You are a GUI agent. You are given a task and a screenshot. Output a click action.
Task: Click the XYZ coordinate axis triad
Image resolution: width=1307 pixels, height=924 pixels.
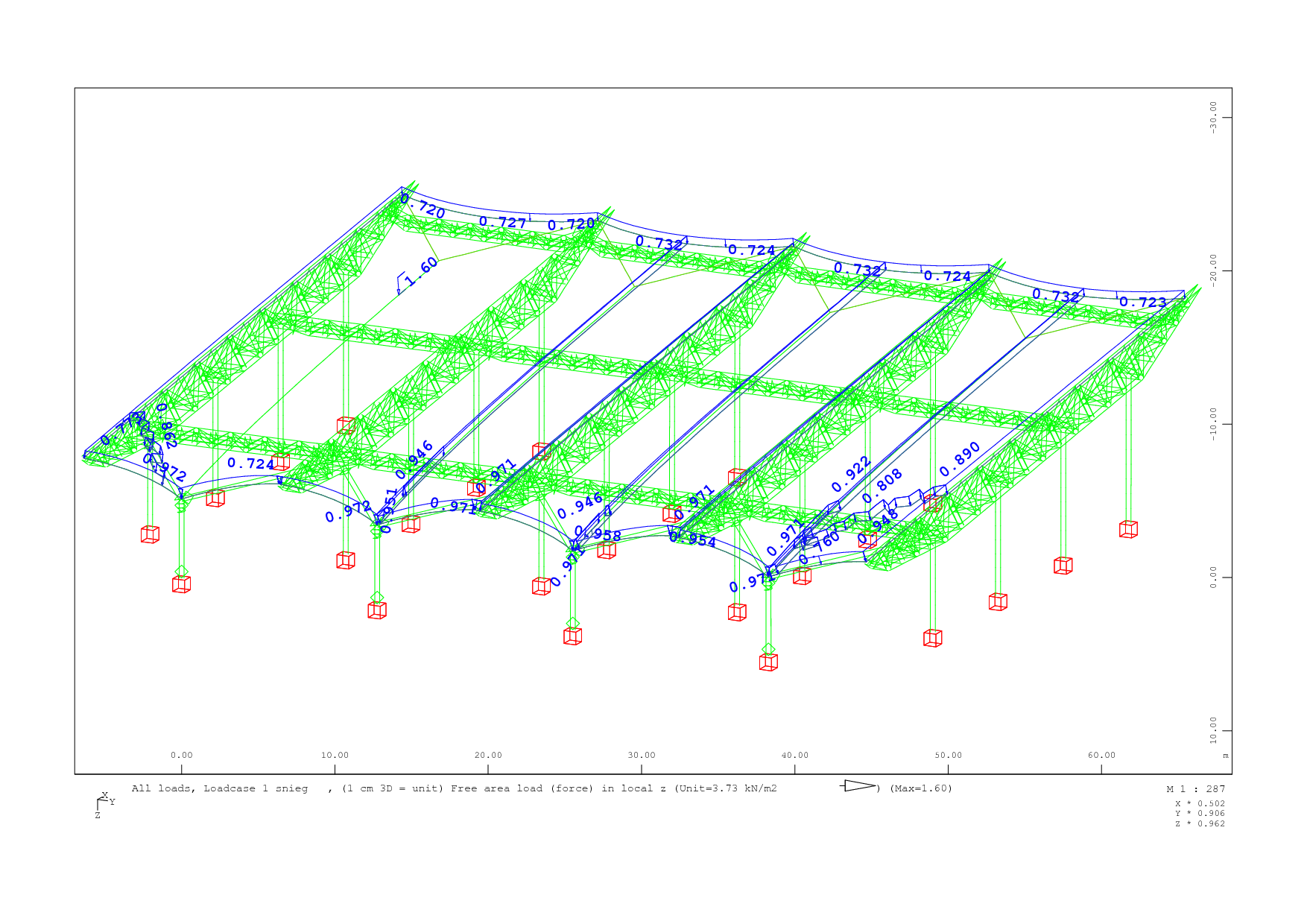(x=106, y=805)
